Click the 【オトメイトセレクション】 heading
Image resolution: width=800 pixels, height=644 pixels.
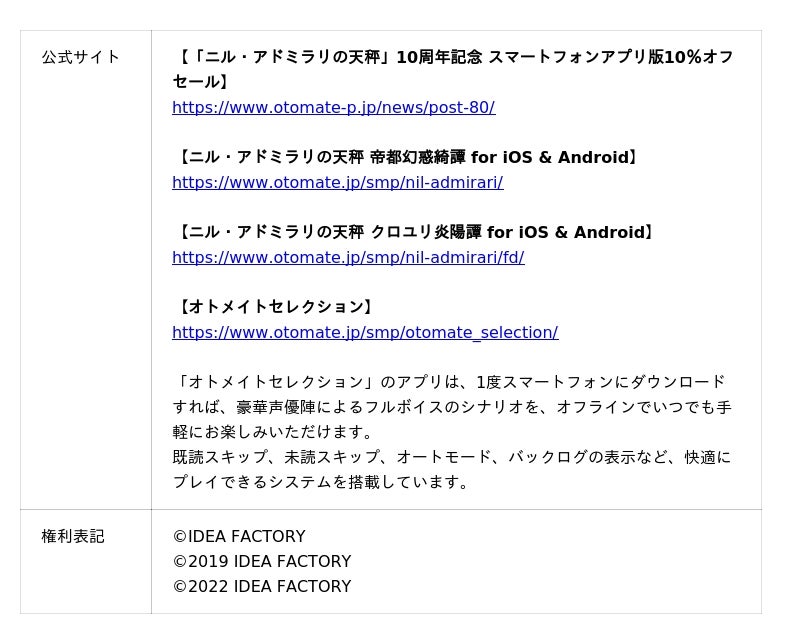tap(274, 307)
